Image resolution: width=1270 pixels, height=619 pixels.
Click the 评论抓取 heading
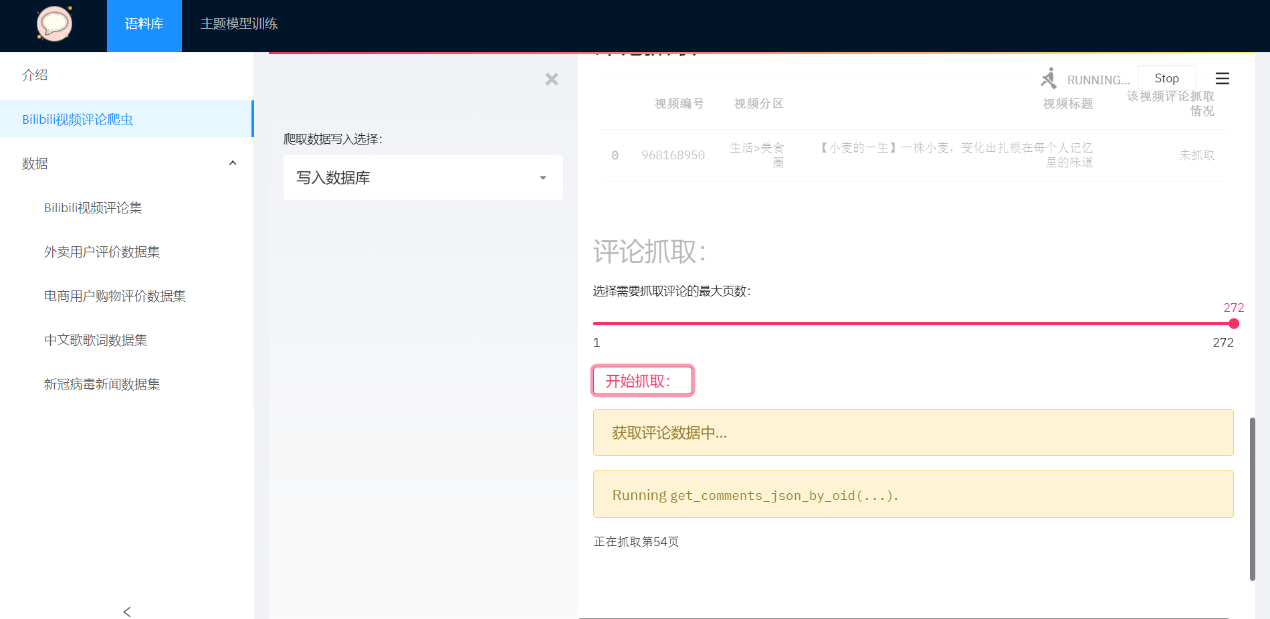point(650,252)
